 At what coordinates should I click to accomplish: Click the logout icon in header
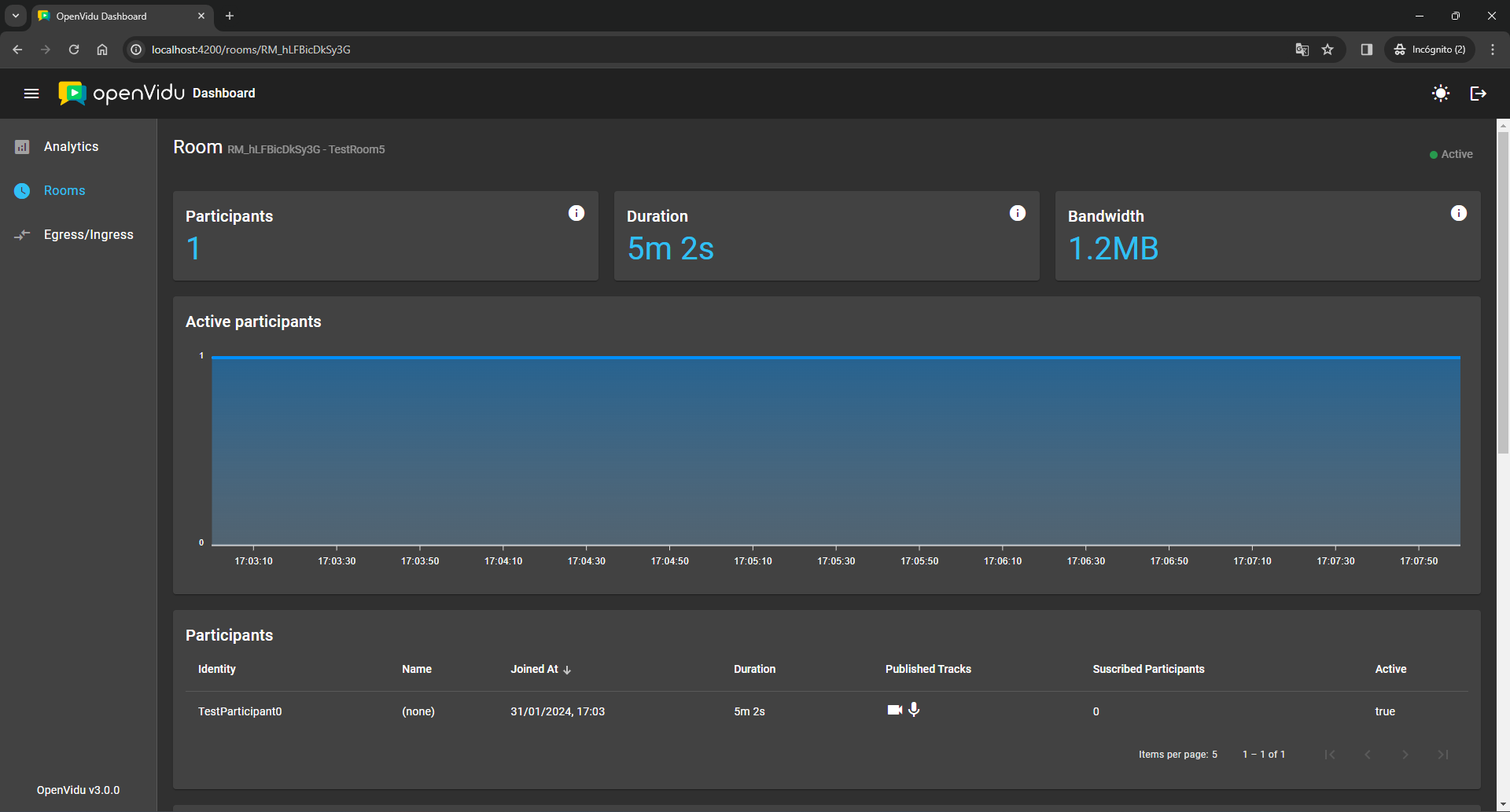tap(1478, 94)
